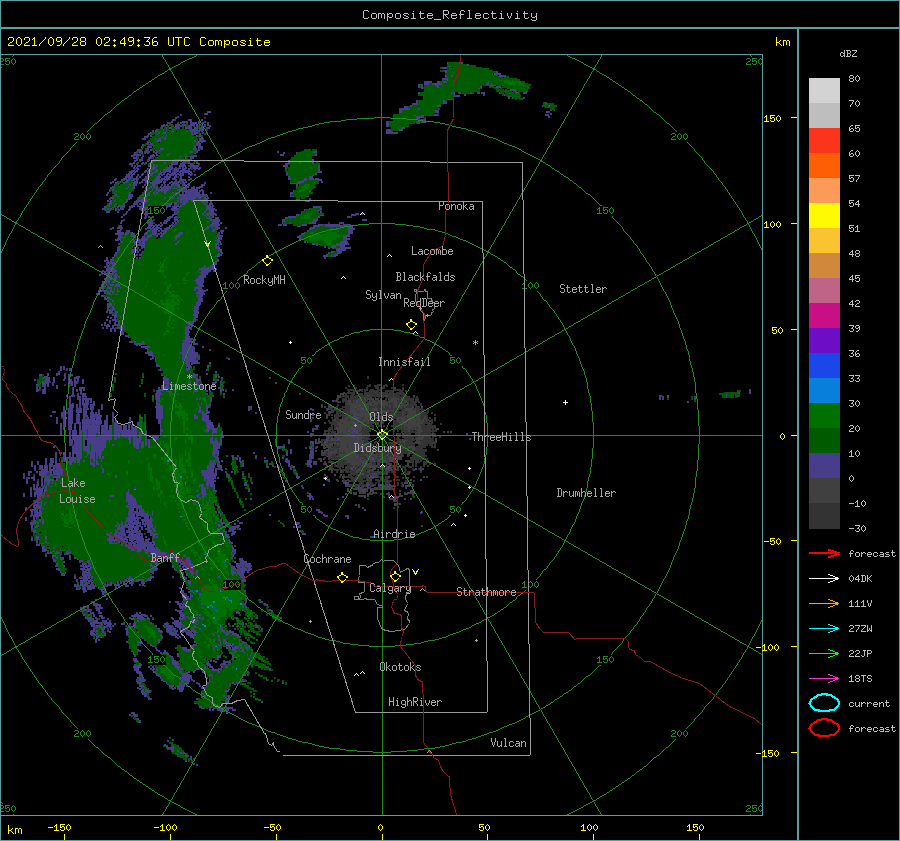This screenshot has width=900, height=841.
Task: Click the red 60 dBZ color swatch
Action: pos(824,141)
